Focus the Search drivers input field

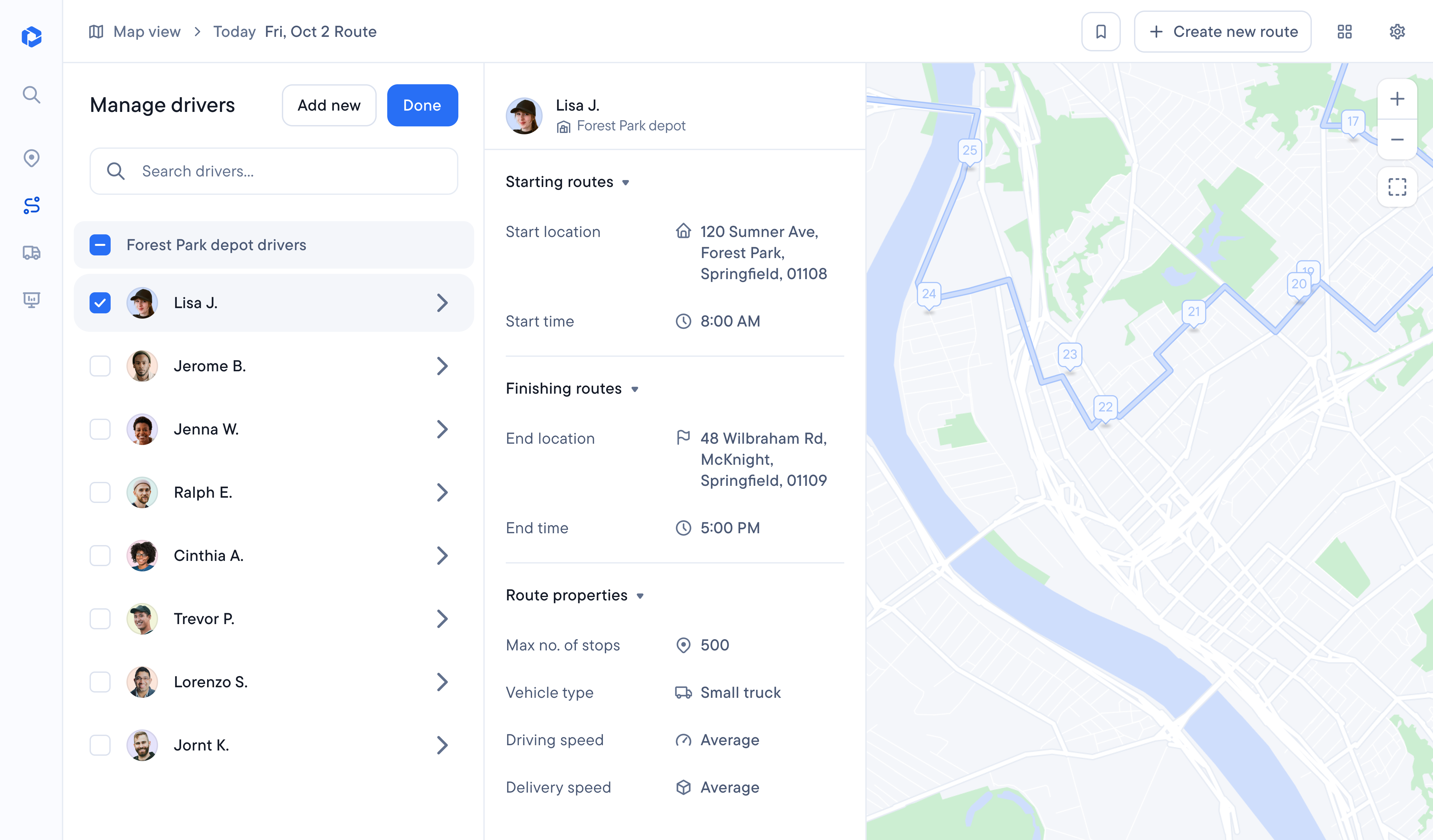tap(274, 171)
